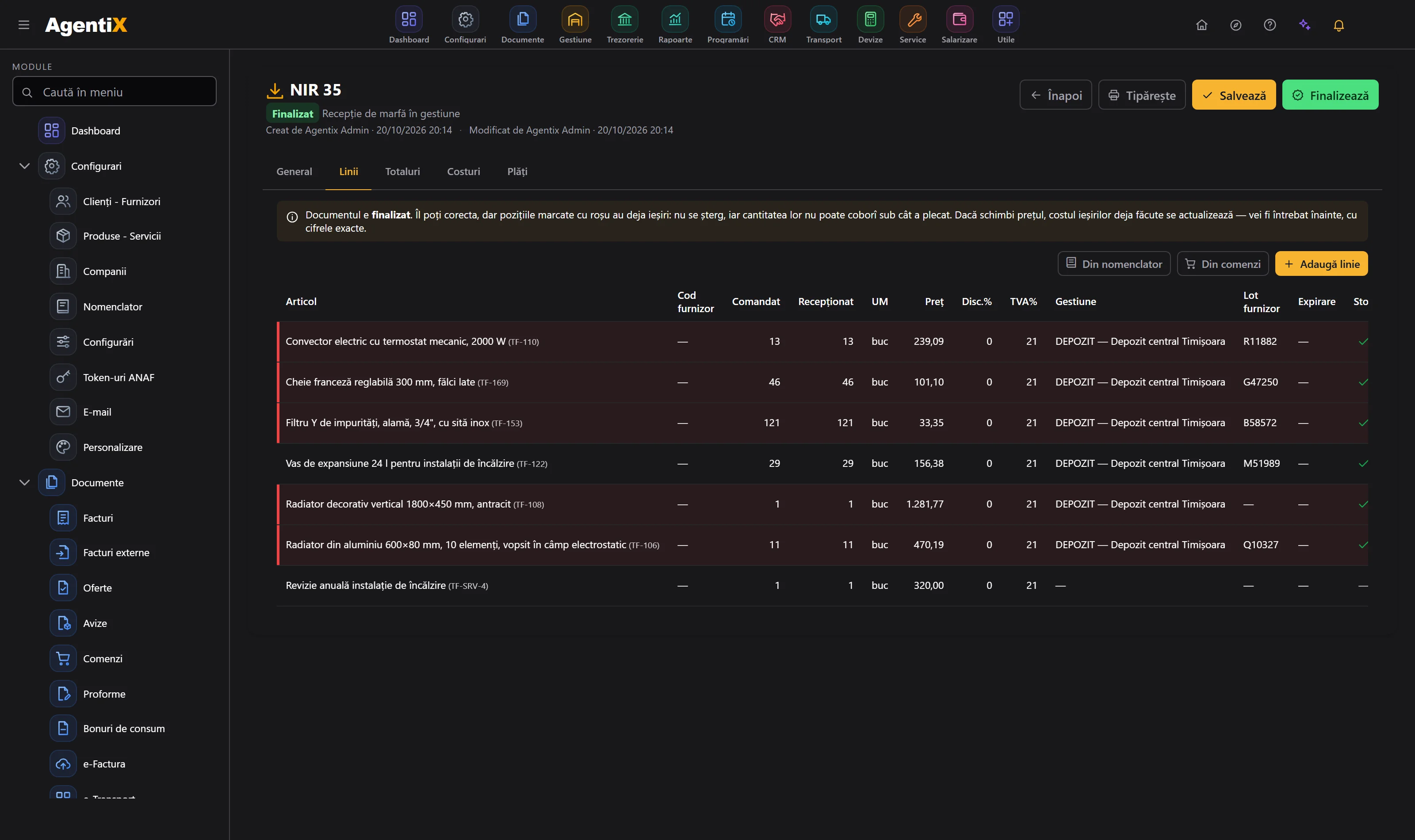Open the Programări calendar icon
The height and width of the screenshot is (840, 1415).
coord(728,19)
